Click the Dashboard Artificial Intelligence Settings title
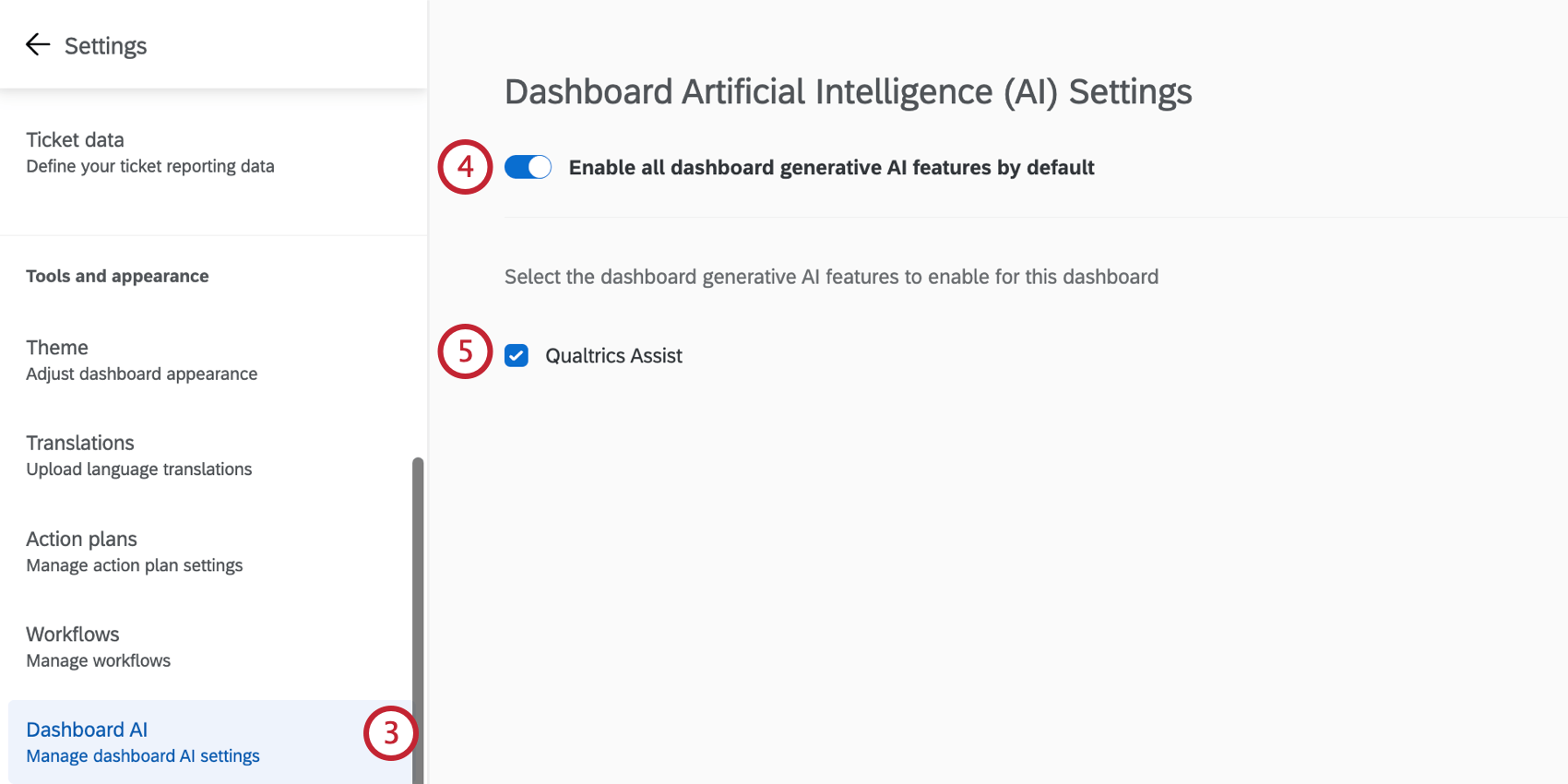This screenshot has width=1568, height=784. click(848, 91)
